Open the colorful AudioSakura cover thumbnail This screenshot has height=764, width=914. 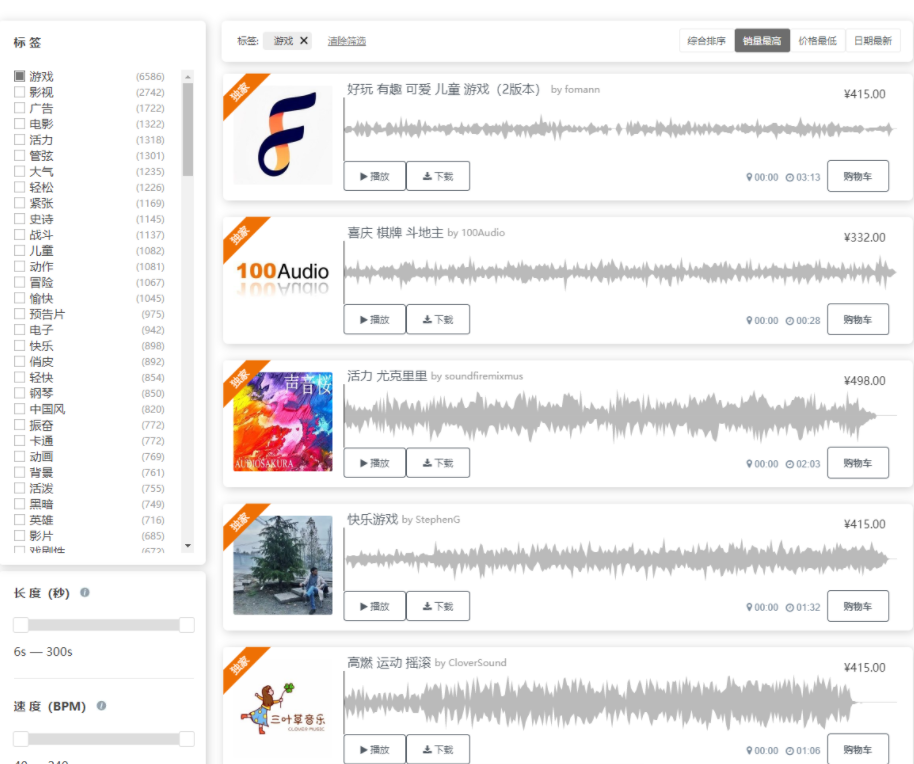coord(283,422)
